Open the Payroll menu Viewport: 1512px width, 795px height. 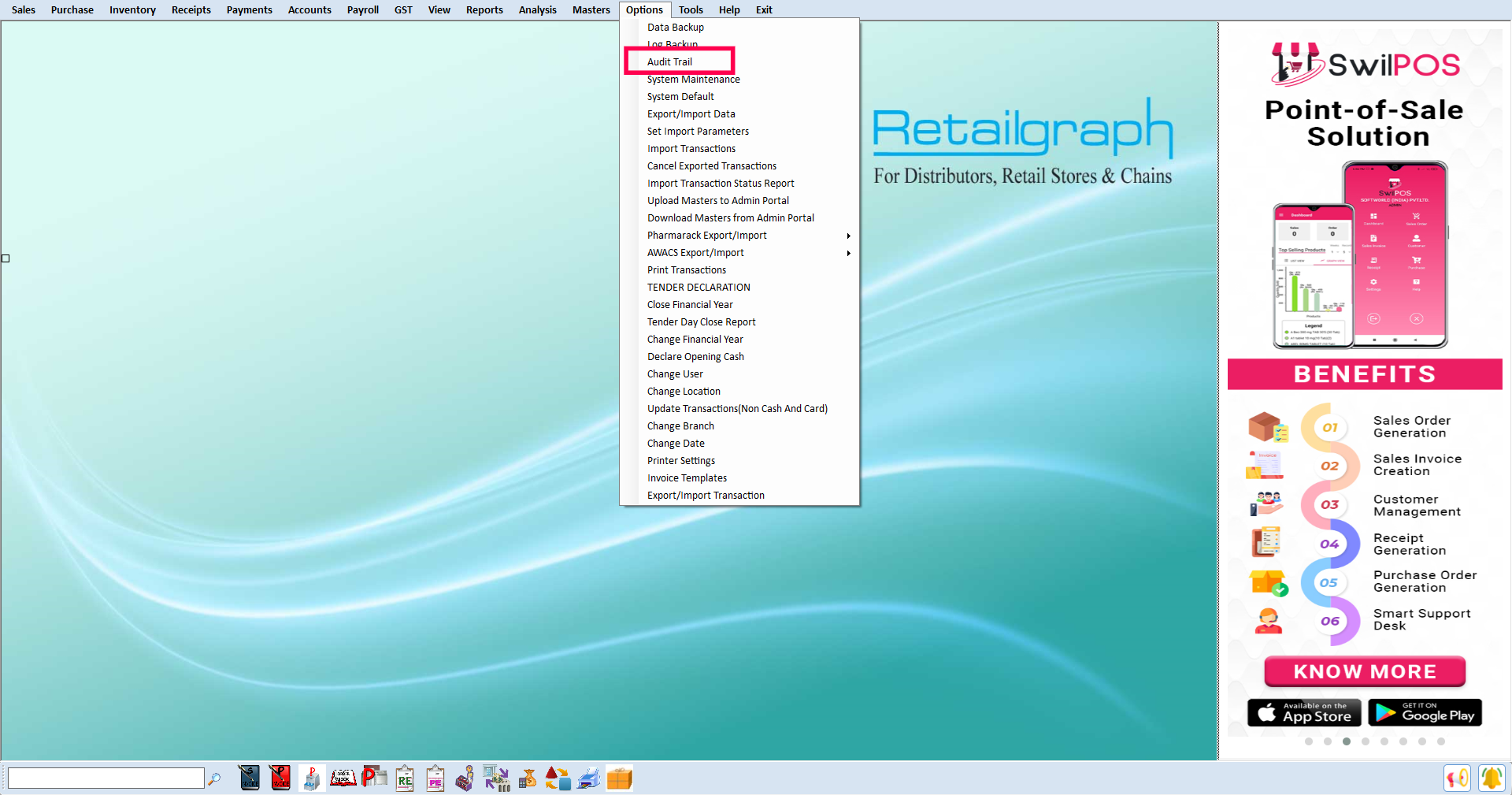(363, 9)
